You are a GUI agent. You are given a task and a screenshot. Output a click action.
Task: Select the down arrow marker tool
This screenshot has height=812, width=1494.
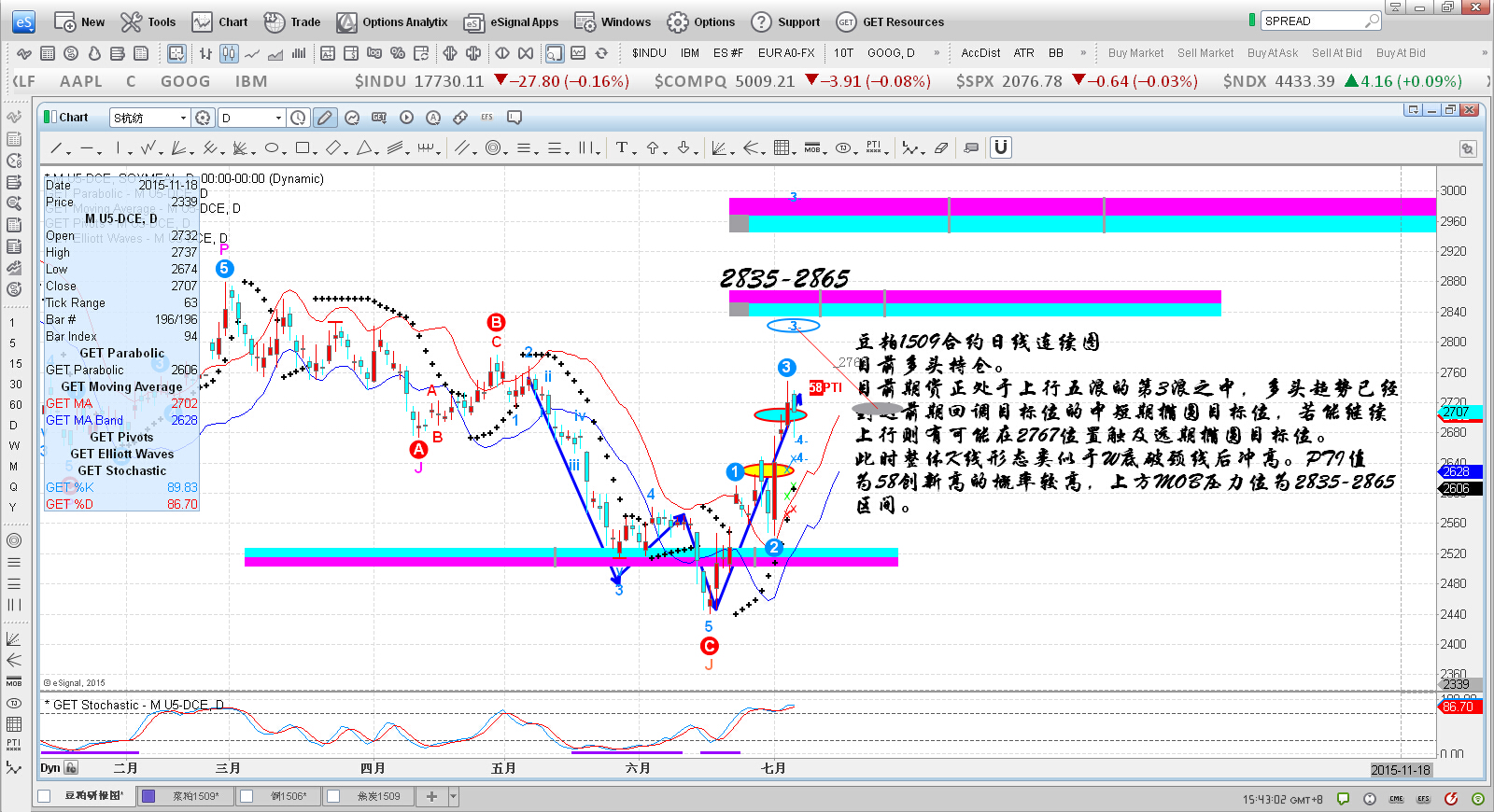(684, 147)
